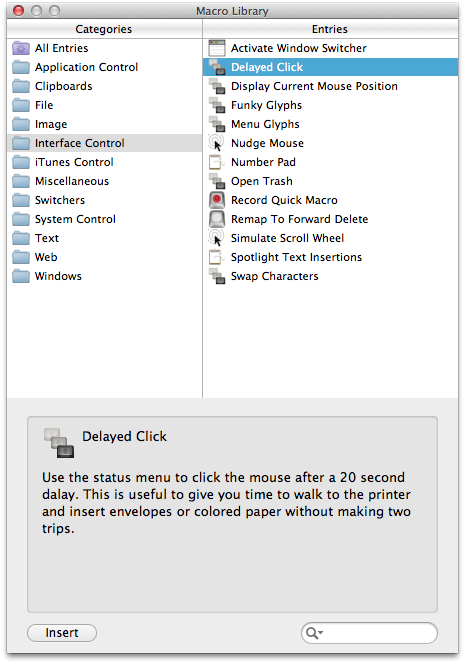Click inside the search field
The width and height of the screenshot is (465, 664).
(377, 633)
